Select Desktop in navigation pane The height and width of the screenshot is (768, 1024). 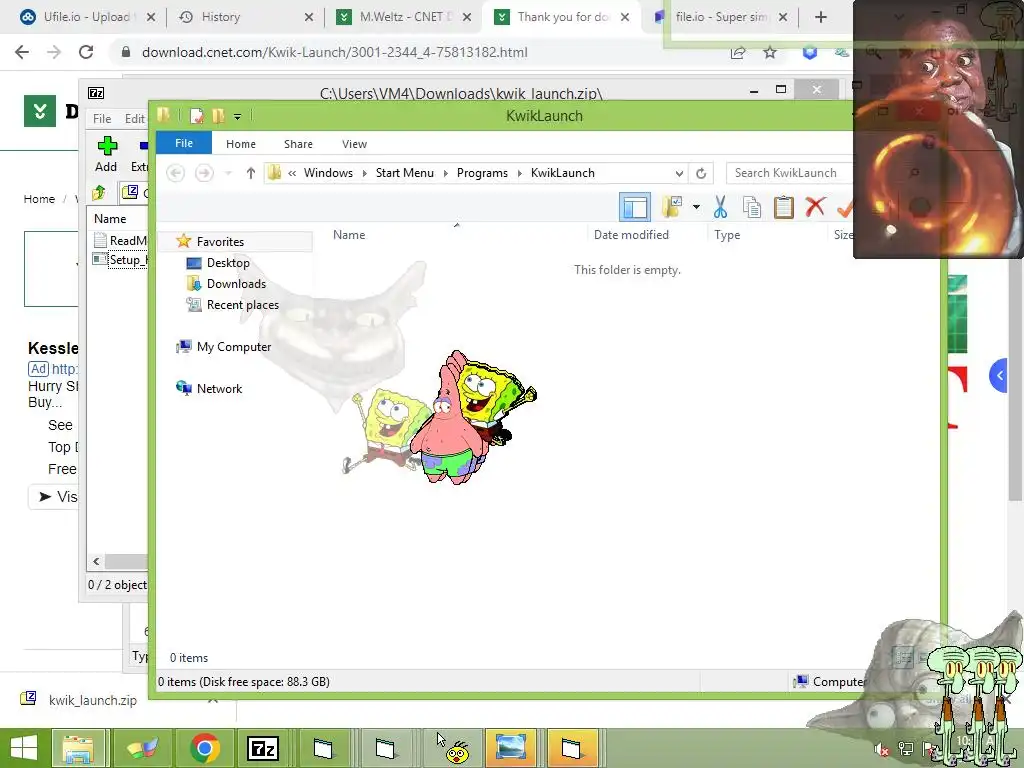point(228,263)
